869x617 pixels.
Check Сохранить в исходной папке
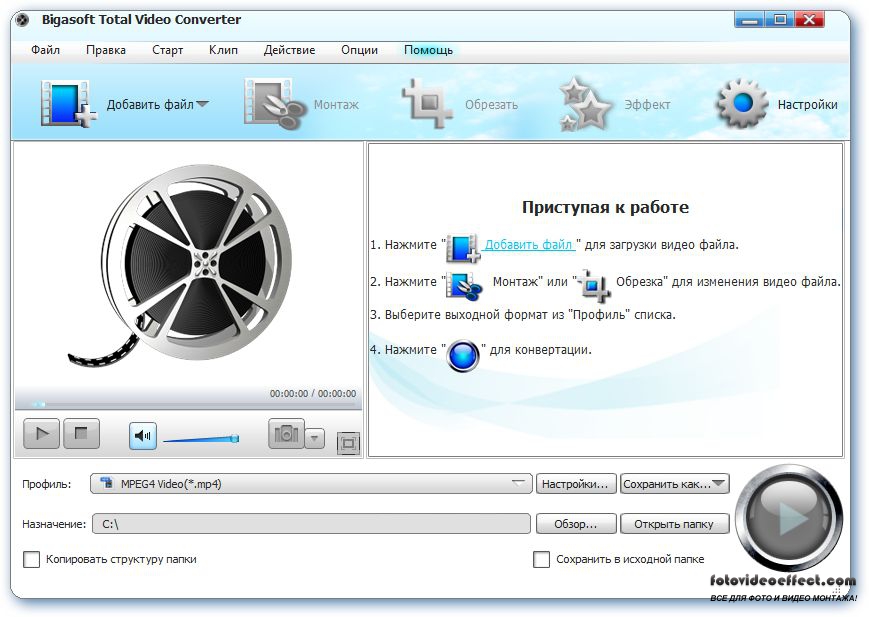[541, 559]
